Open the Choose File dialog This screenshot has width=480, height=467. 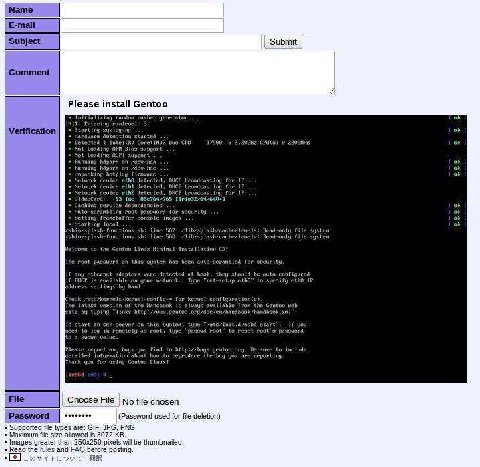point(91,400)
